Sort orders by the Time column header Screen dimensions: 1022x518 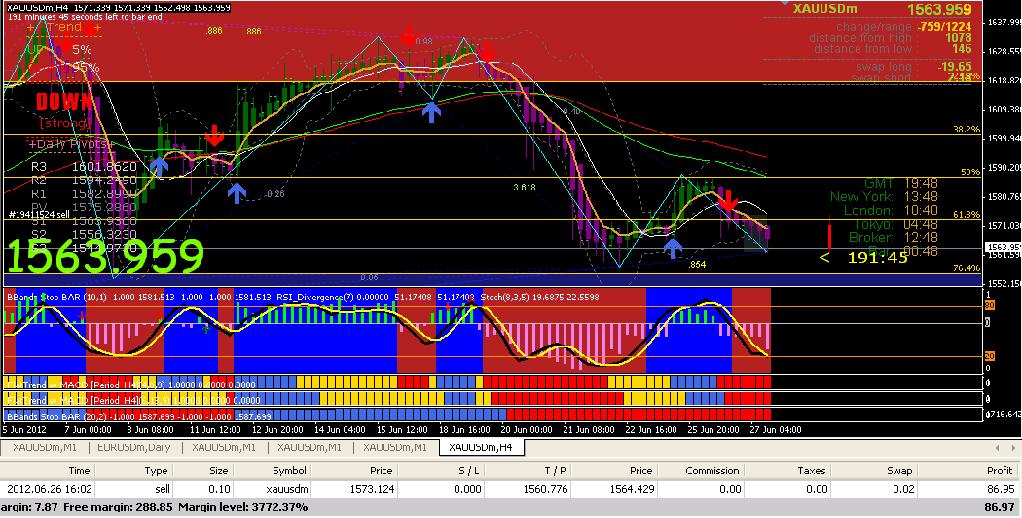(78, 469)
